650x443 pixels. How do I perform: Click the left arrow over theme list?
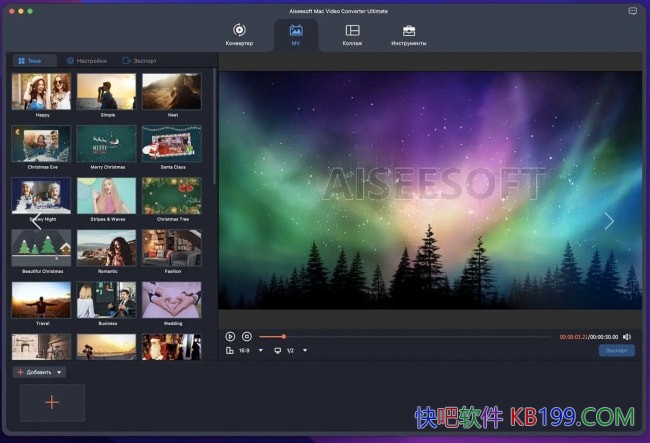pyautogui.click(x=37, y=222)
